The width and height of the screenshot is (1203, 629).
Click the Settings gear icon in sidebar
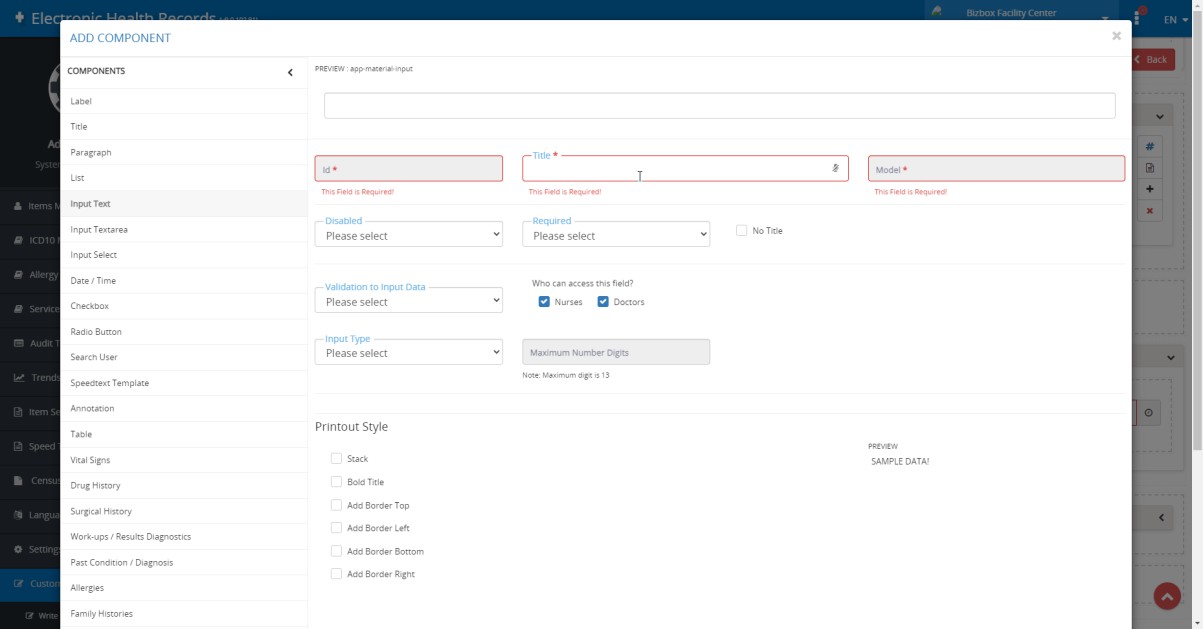(19, 549)
